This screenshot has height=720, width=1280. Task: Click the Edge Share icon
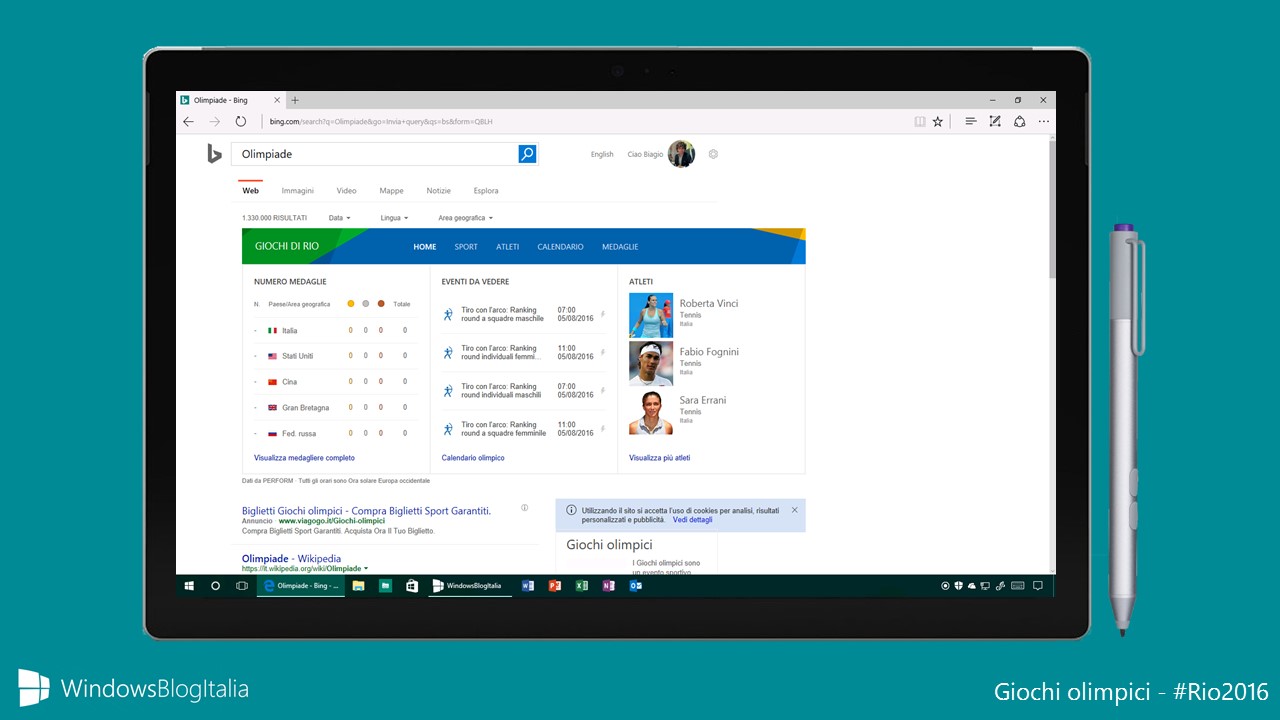(x=1019, y=121)
